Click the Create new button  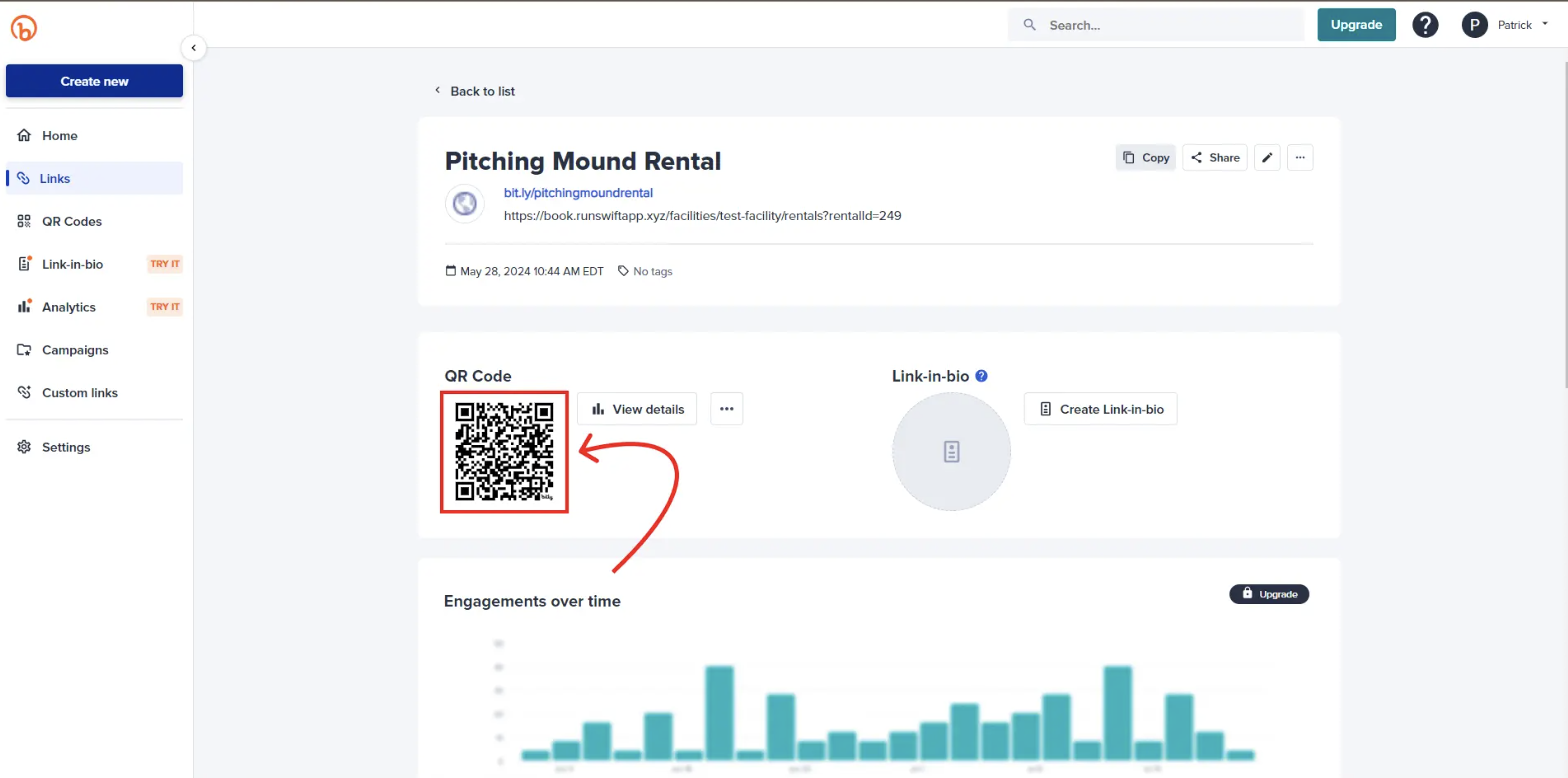click(x=94, y=81)
